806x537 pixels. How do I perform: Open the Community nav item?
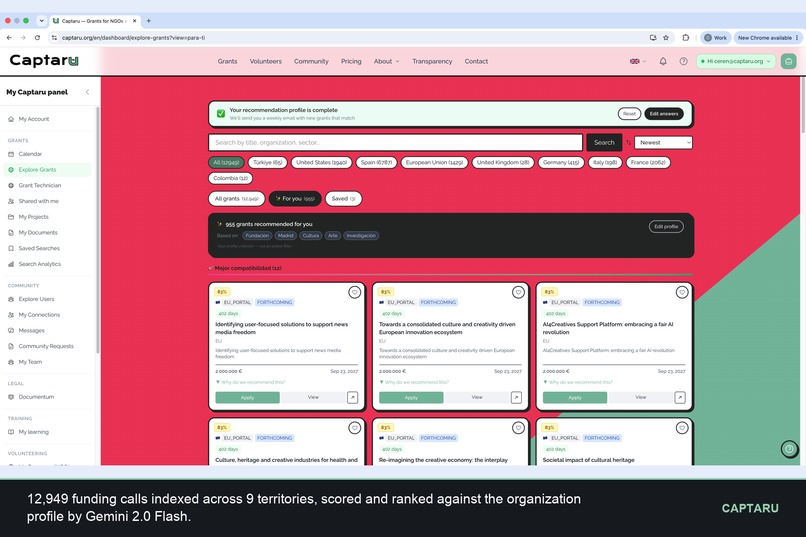(311, 61)
